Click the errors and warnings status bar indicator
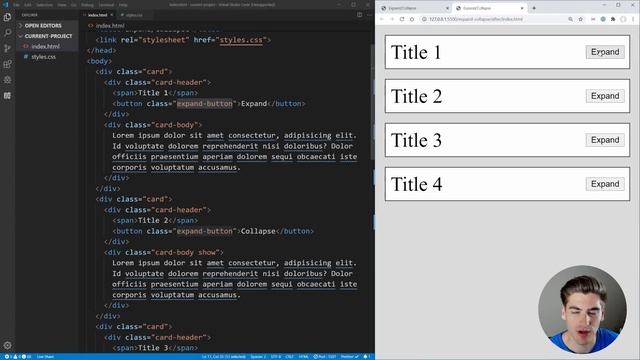The width and height of the screenshot is (640, 360). tap(17, 357)
